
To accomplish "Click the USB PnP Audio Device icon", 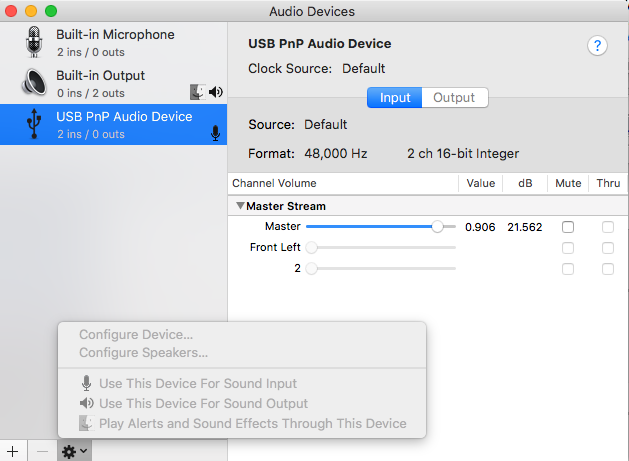I will [34, 124].
